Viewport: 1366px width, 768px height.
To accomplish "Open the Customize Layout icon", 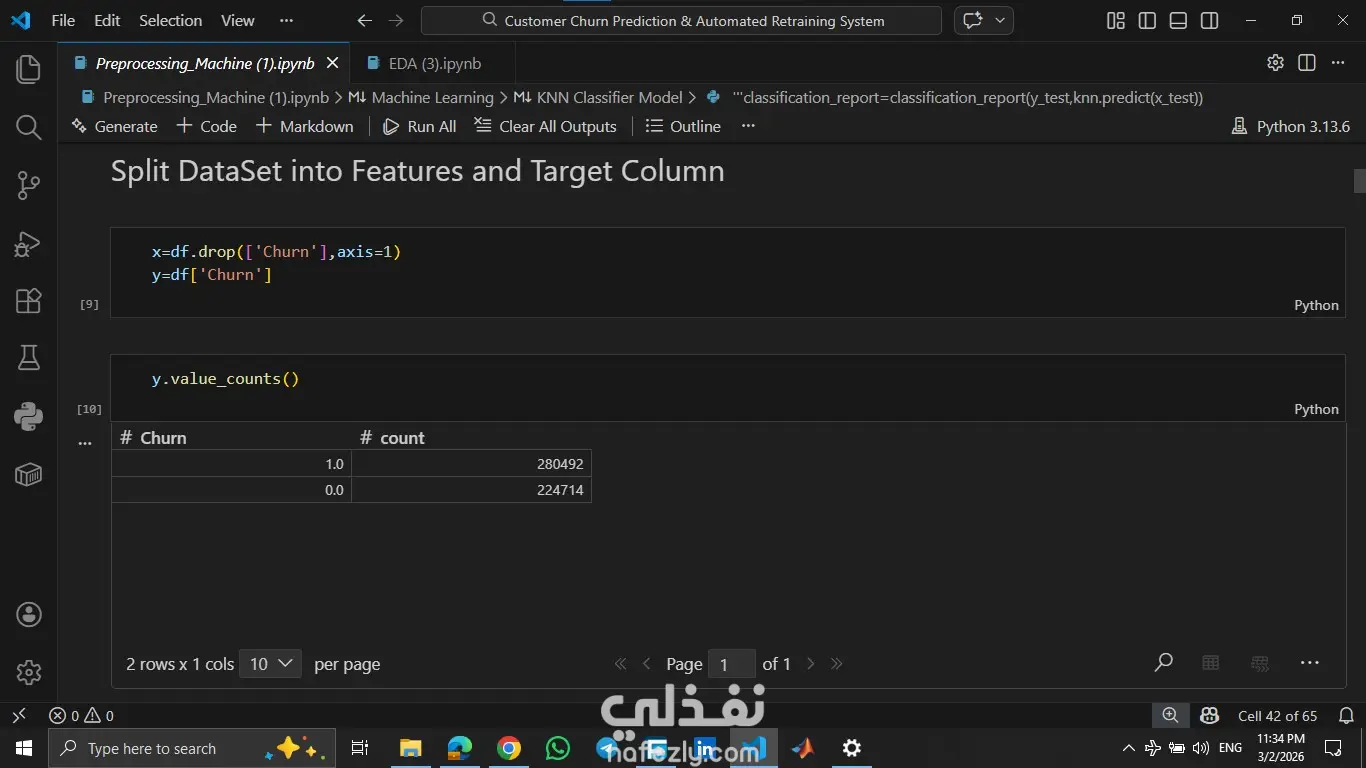I will (x=1116, y=20).
